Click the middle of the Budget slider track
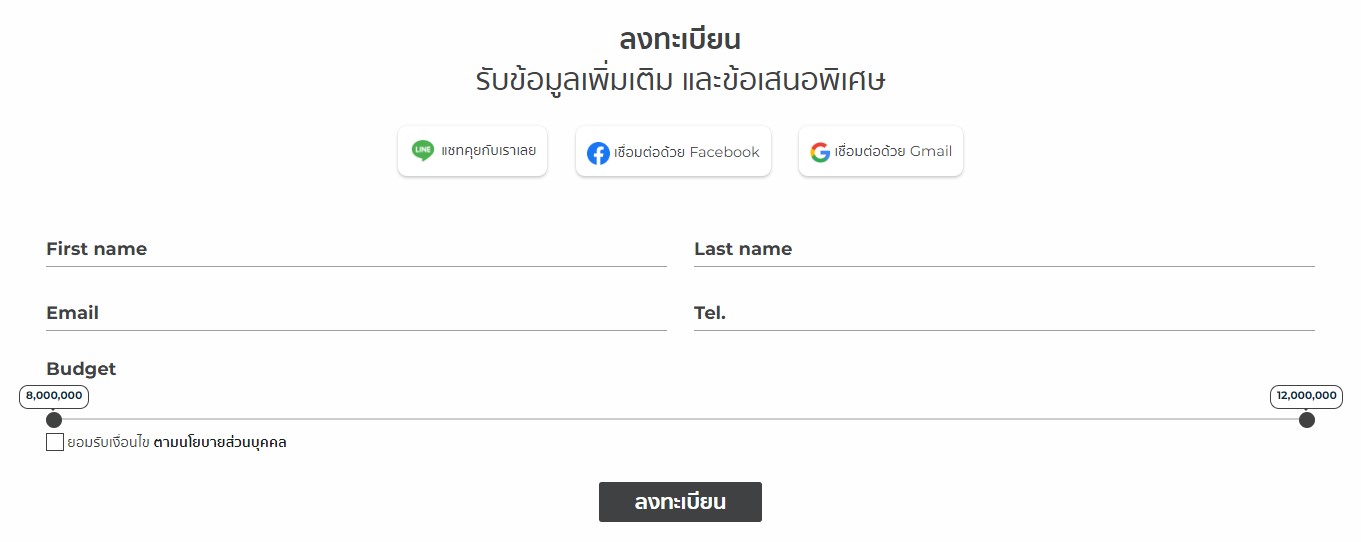This screenshot has width=1361, height=542. point(680,419)
